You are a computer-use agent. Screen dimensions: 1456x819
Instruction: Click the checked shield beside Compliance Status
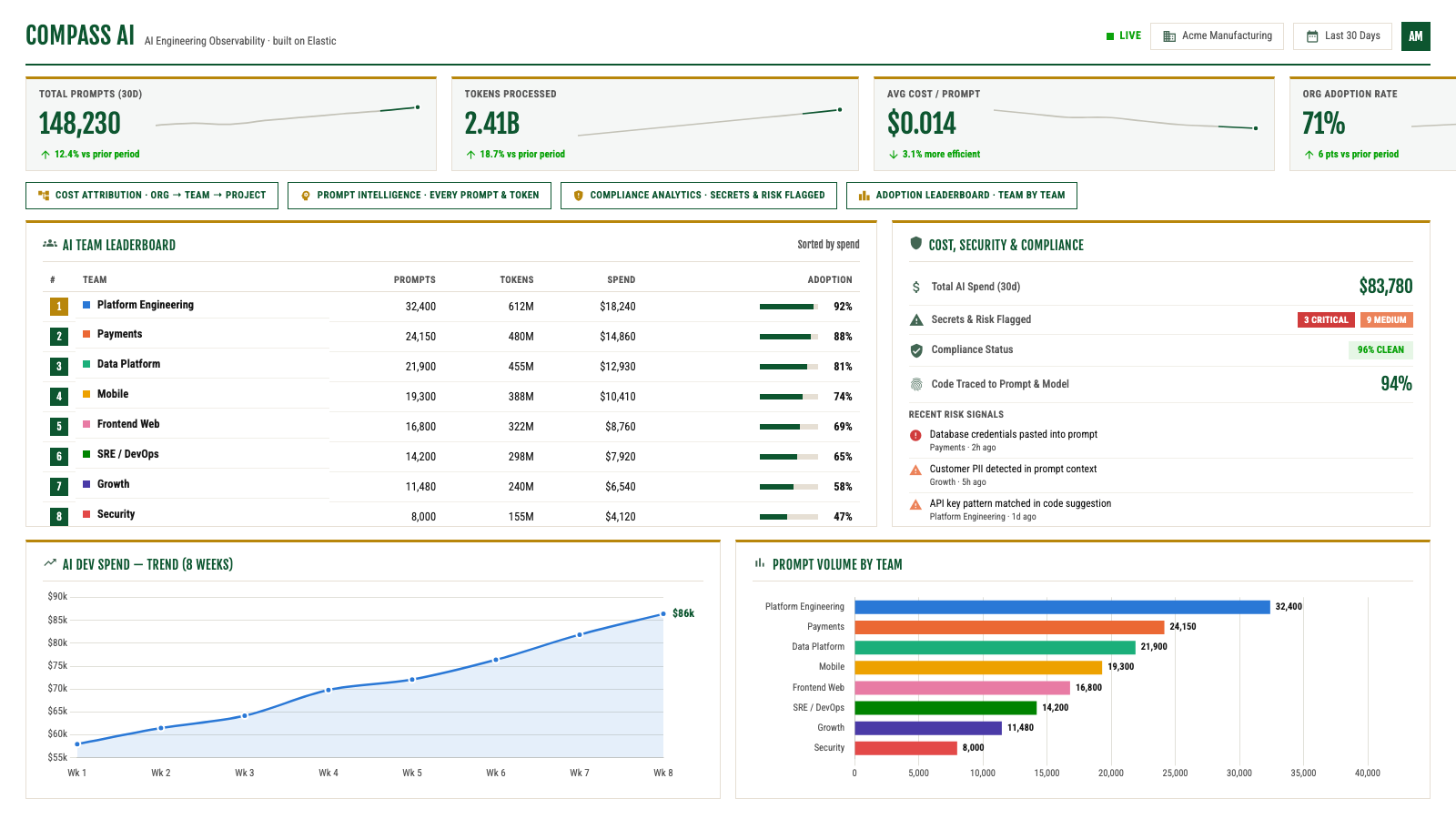click(916, 350)
